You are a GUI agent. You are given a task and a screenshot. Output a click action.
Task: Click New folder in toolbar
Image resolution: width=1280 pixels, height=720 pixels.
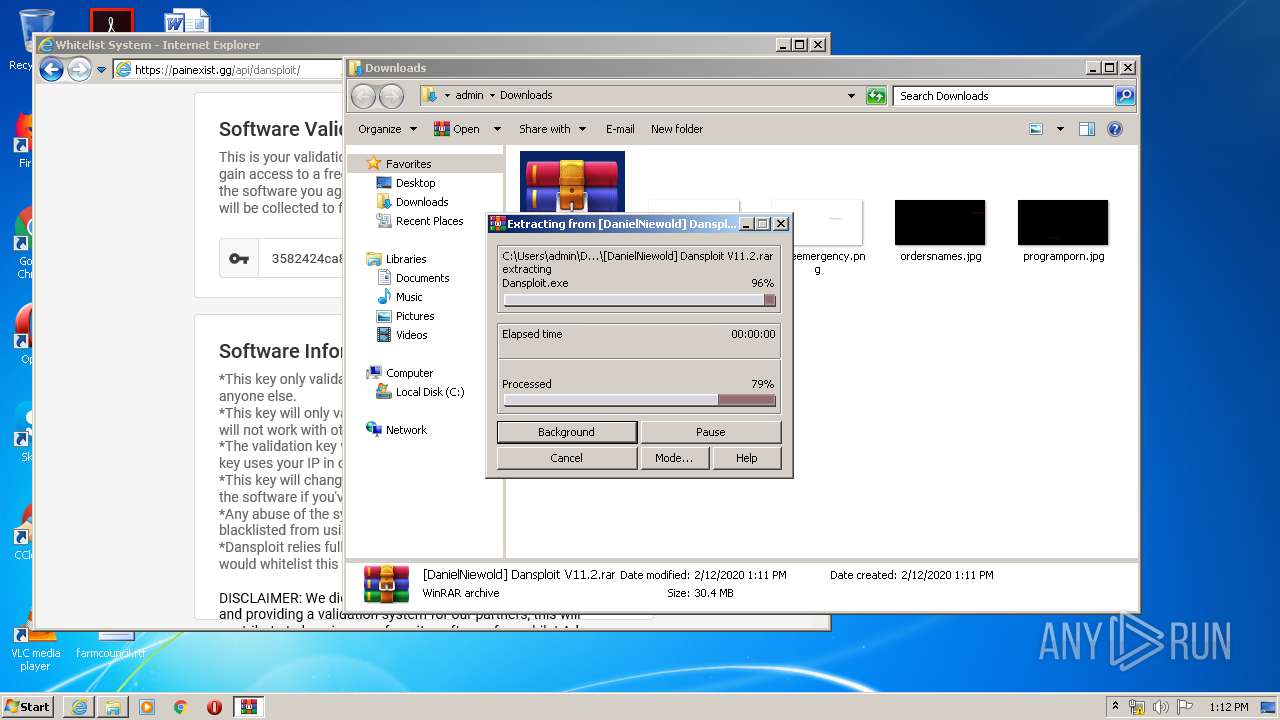pyautogui.click(x=677, y=129)
